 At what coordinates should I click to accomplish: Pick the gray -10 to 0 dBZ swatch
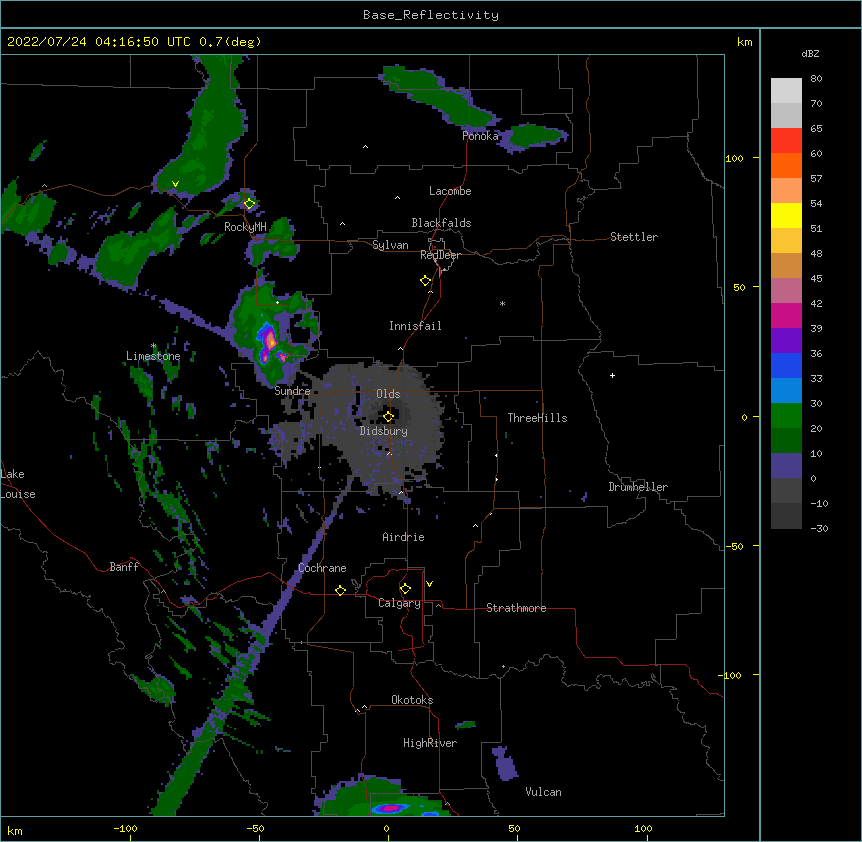click(786, 491)
